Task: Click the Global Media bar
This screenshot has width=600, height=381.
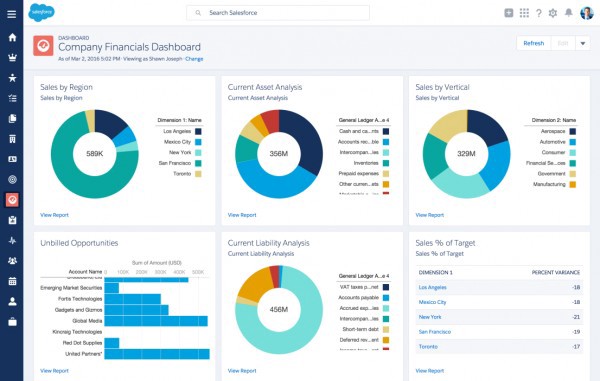Action: pyautogui.click(x=156, y=321)
